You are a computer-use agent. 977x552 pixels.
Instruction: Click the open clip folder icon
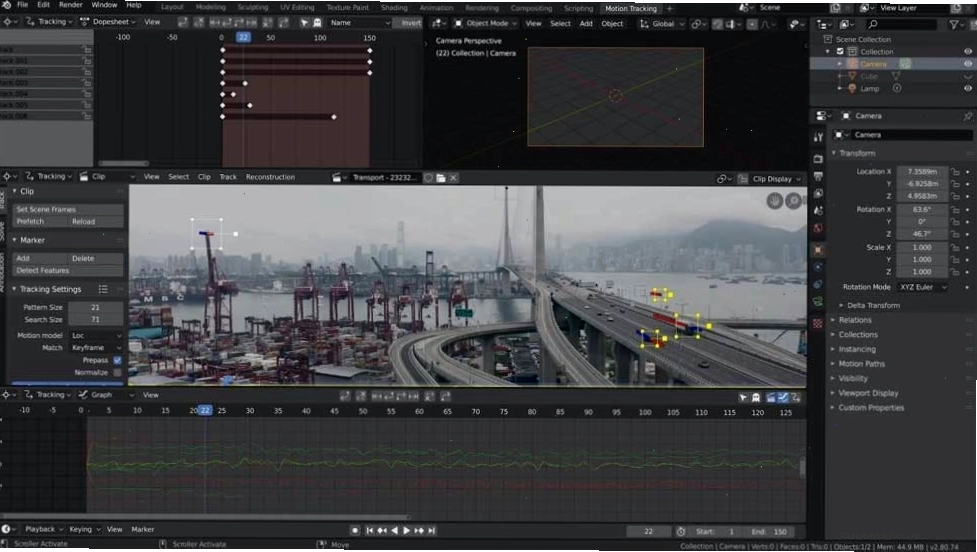coord(441,178)
